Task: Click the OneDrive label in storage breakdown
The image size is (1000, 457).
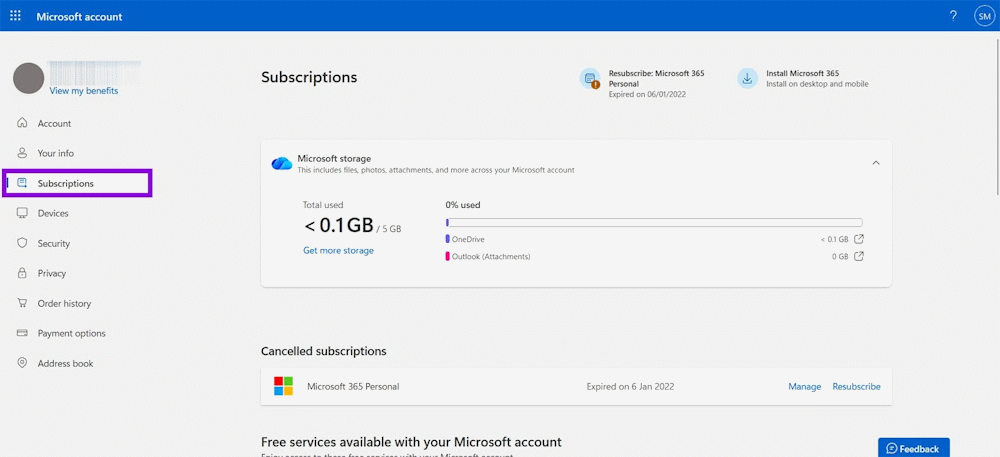Action: pos(468,239)
